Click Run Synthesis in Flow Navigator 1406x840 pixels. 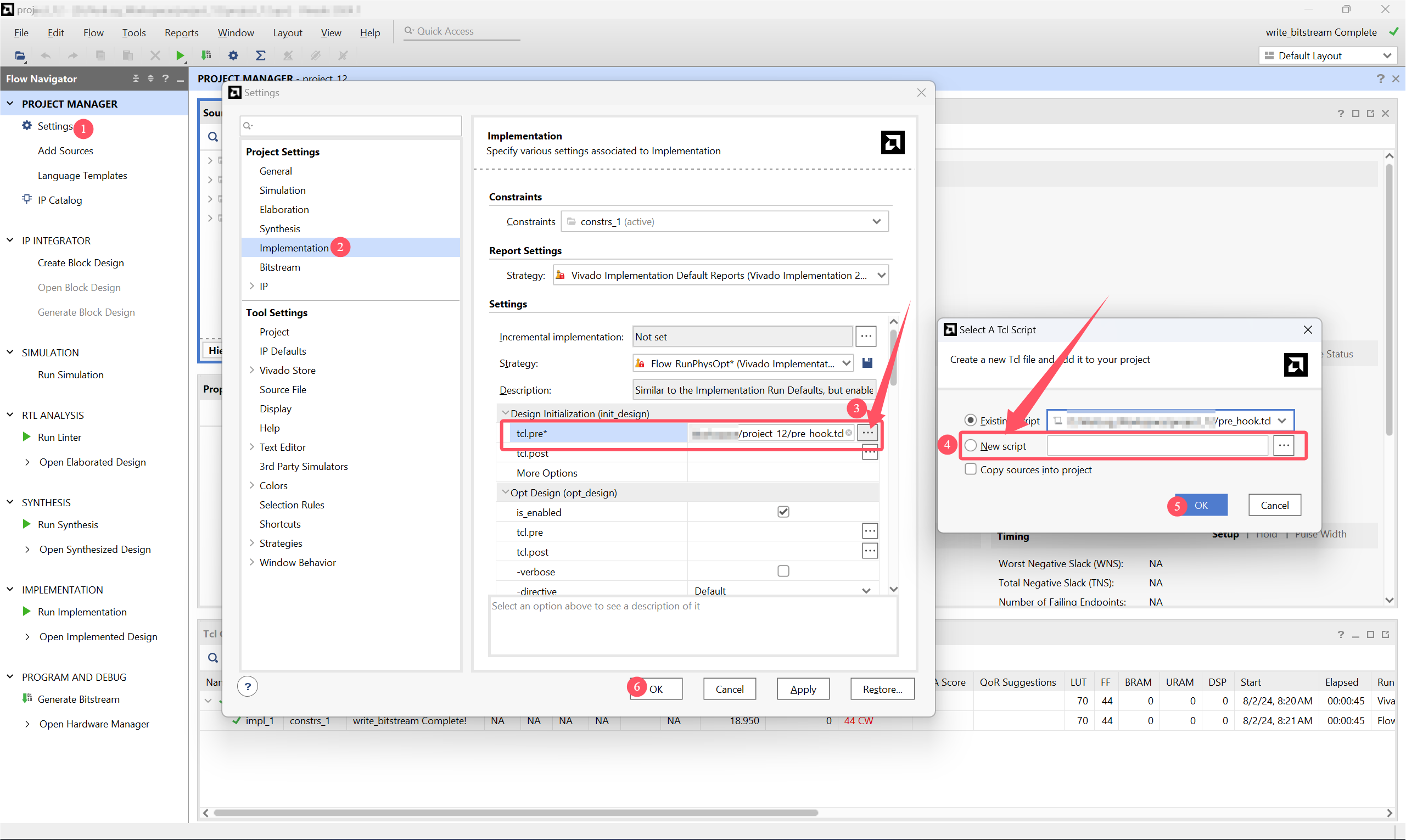[x=68, y=525]
